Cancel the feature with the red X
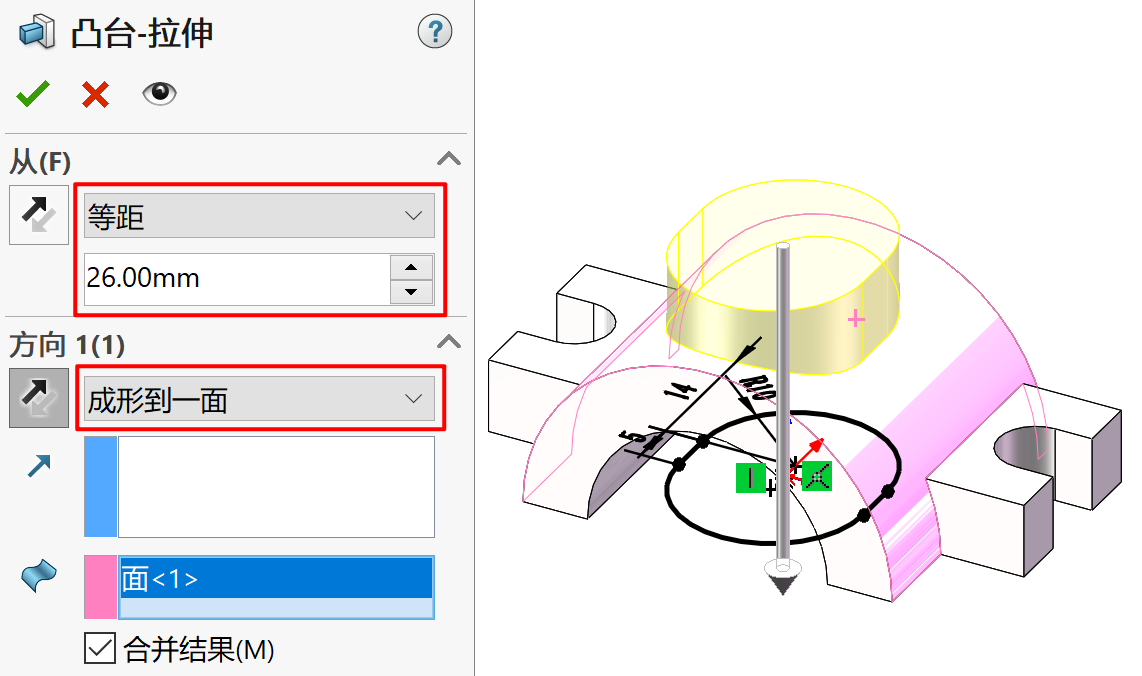 (x=95, y=95)
